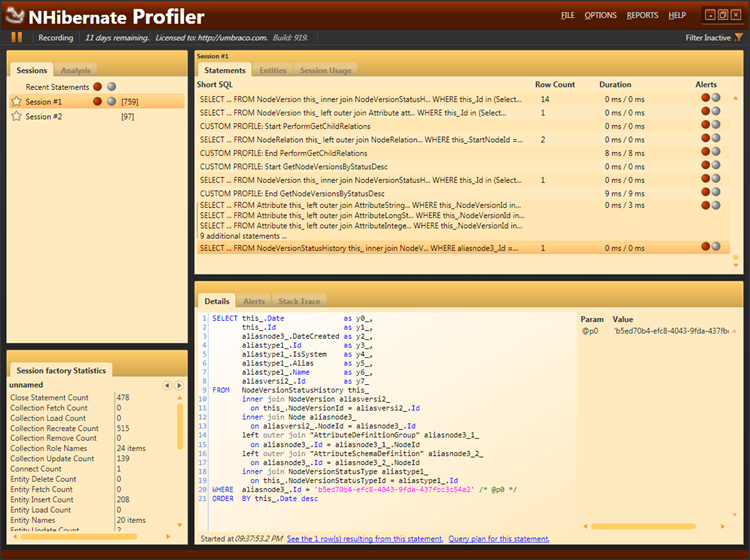
Task: Select Session #2 in sessions list
Action: [x=97, y=116]
